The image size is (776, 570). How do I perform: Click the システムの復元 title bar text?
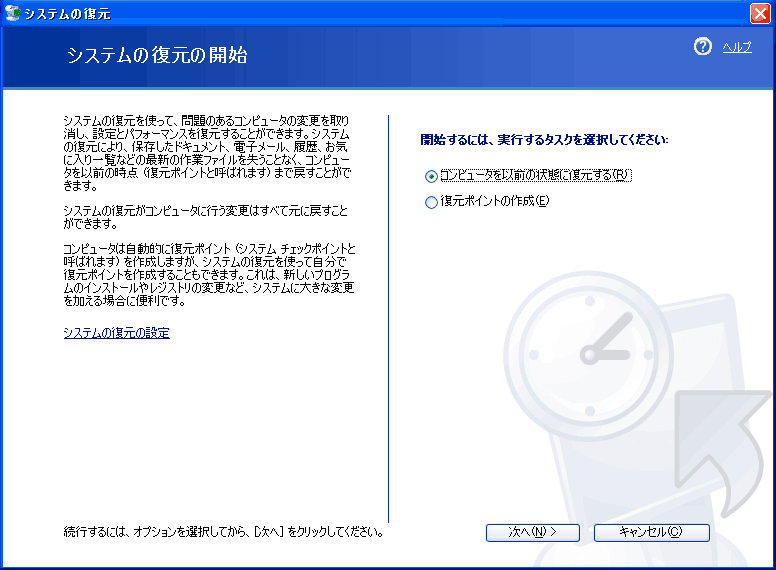click(67, 14)
